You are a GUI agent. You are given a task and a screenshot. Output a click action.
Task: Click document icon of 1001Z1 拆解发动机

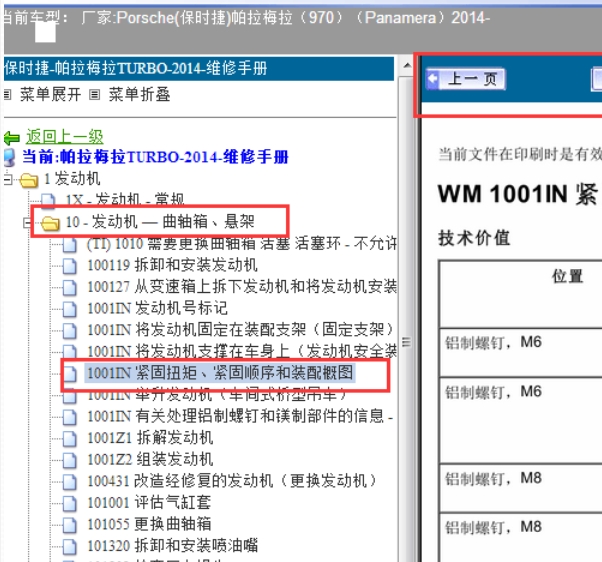click(x=69, y=438)
